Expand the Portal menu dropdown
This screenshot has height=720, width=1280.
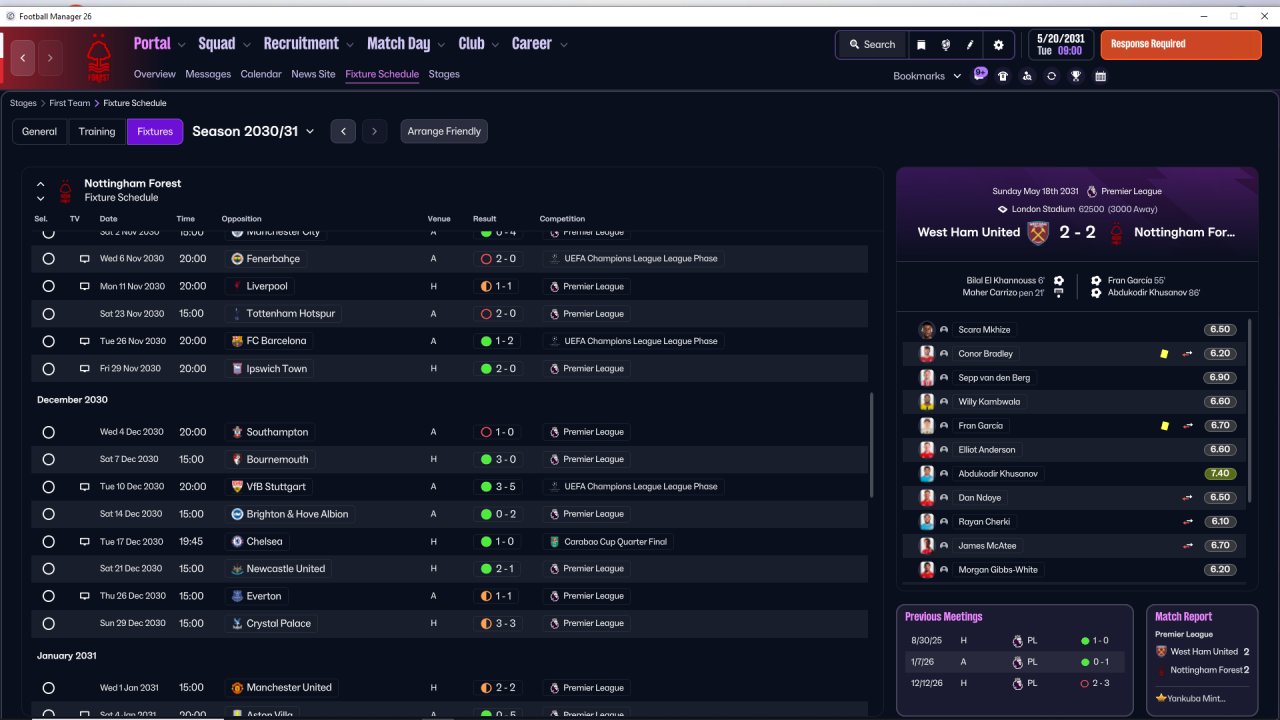click(181, 45)
